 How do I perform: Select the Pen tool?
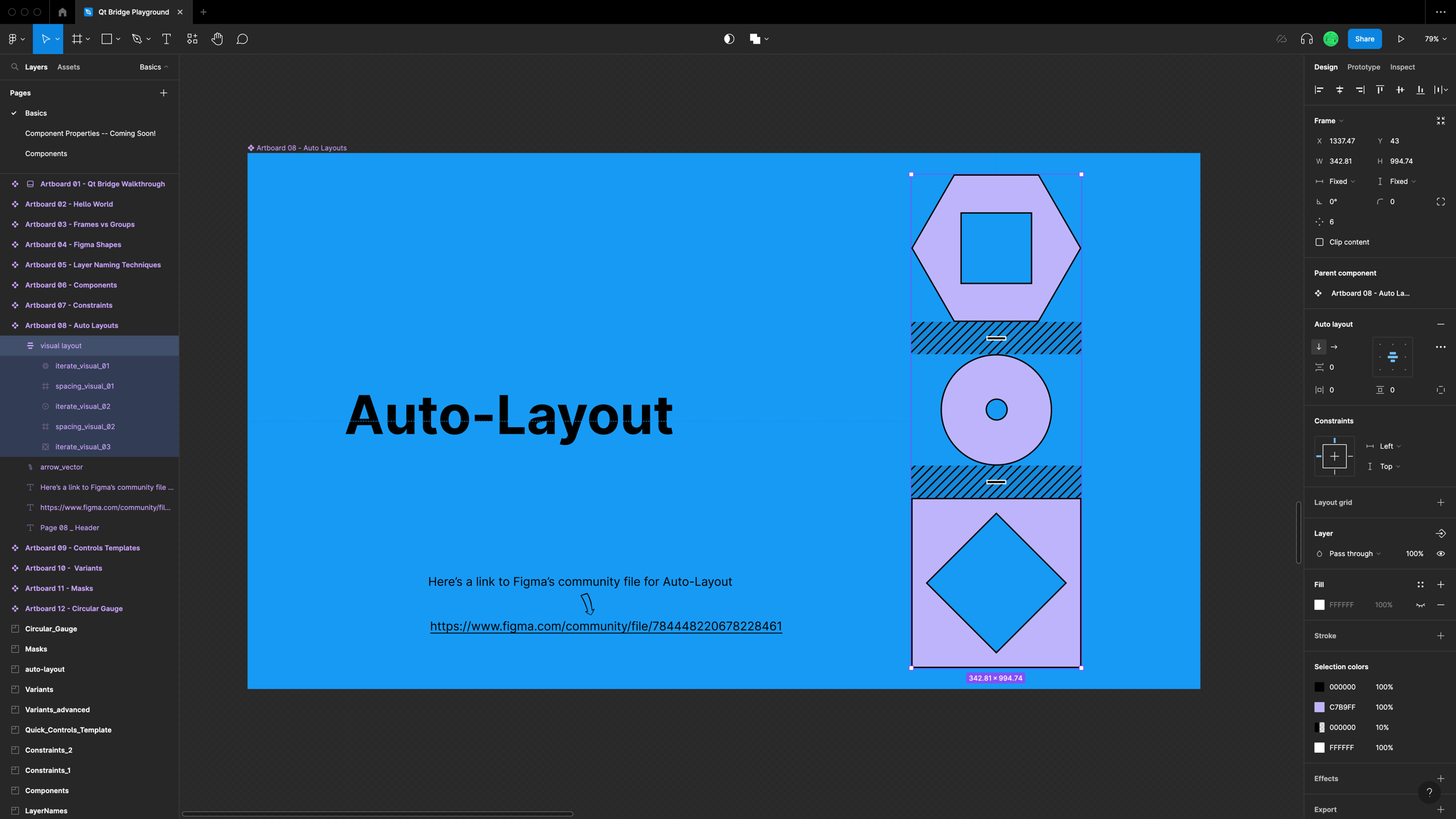(136, 39)
